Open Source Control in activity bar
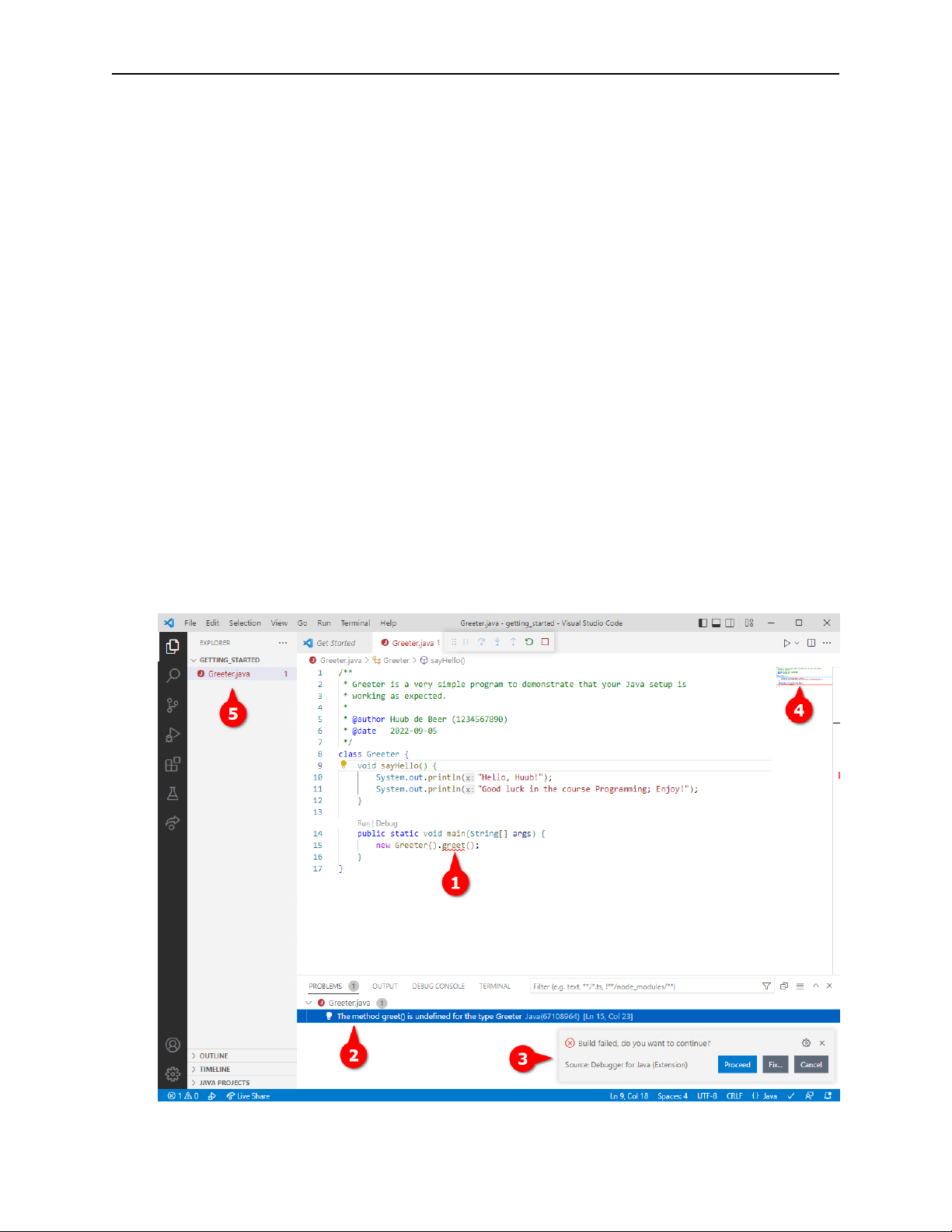This screenshot has height=1232, width=952. point(173,705)
